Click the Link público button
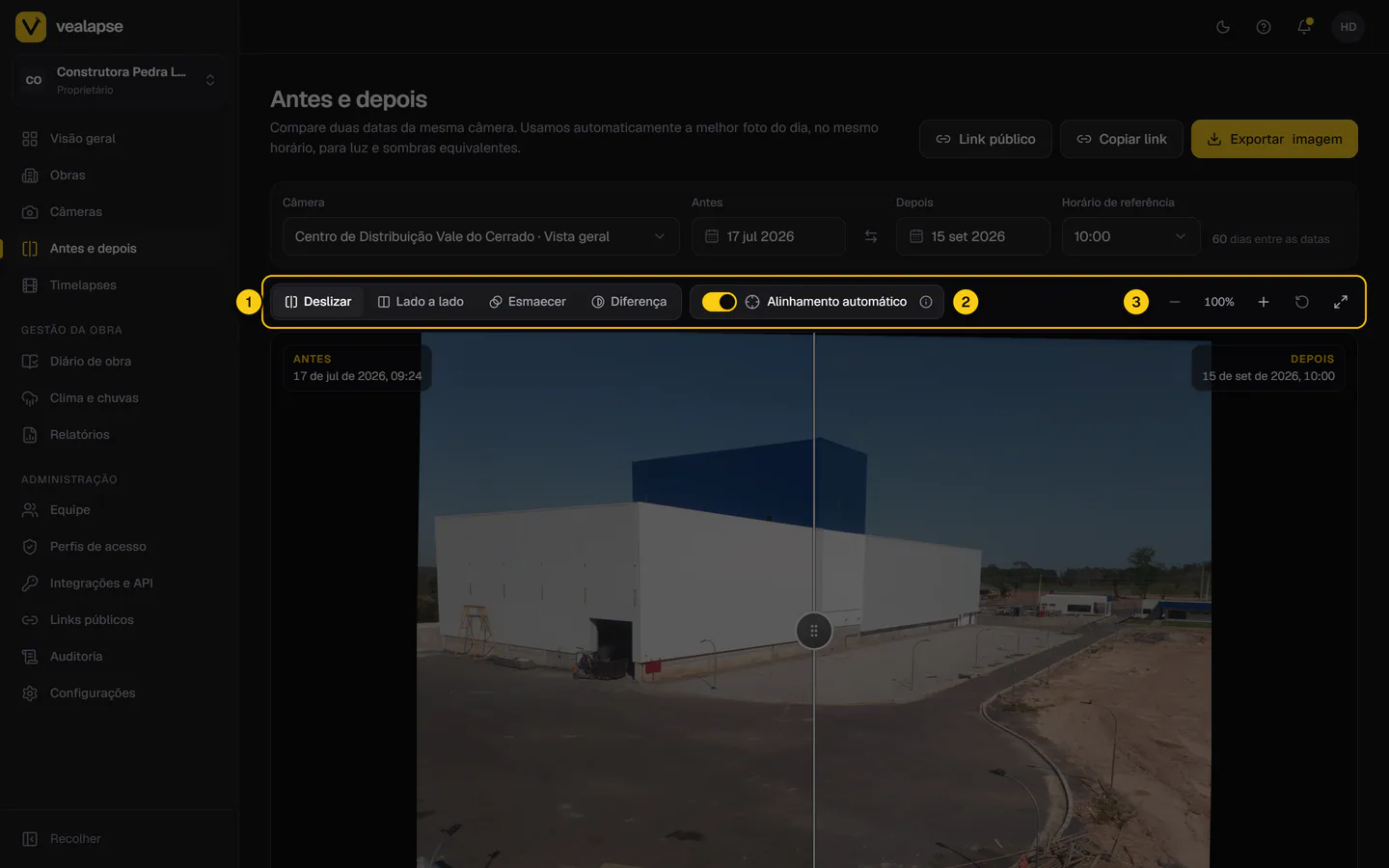 985,139
